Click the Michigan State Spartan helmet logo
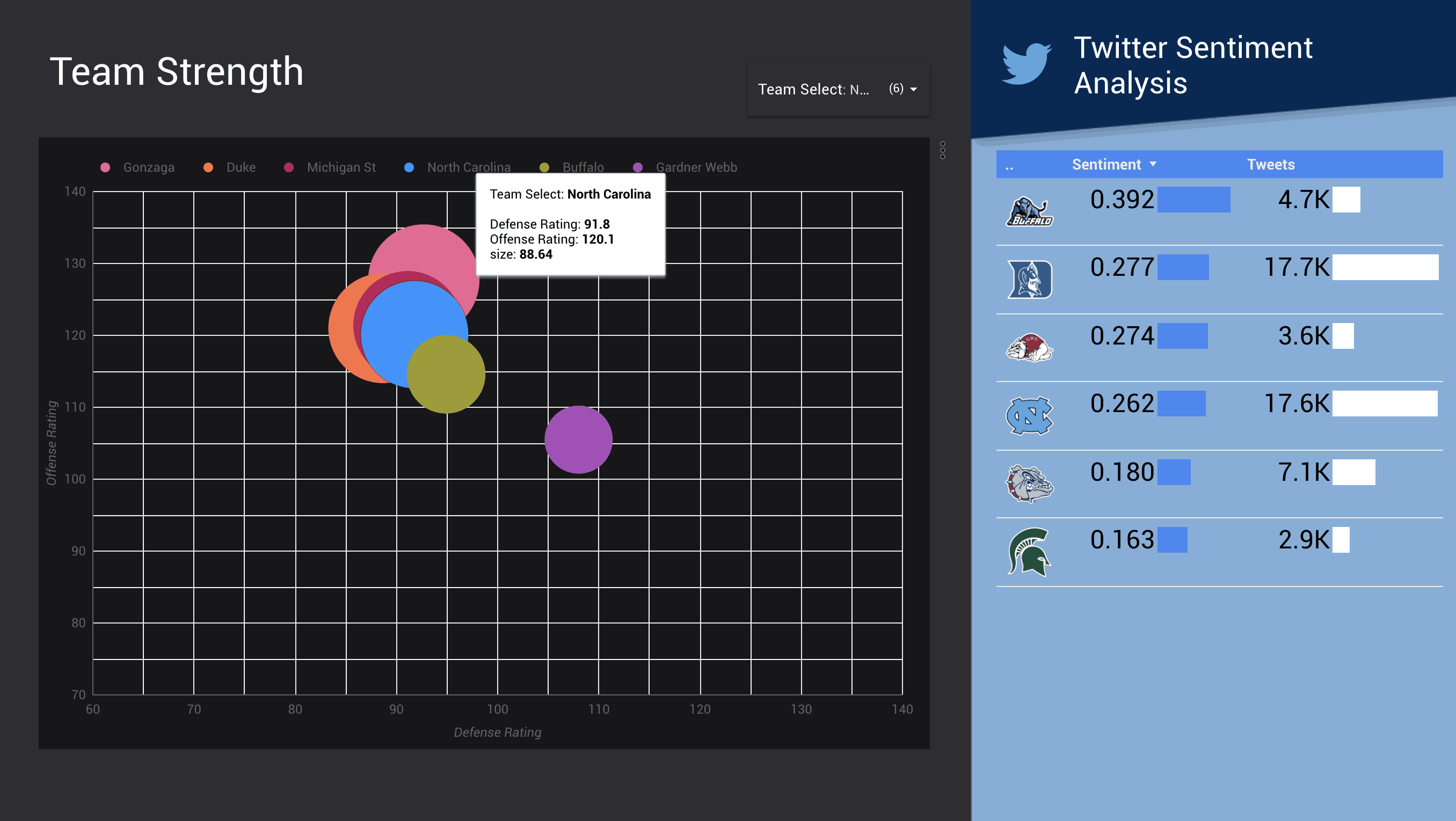This screenshot has height=821, width=1456. point(1029,552)
